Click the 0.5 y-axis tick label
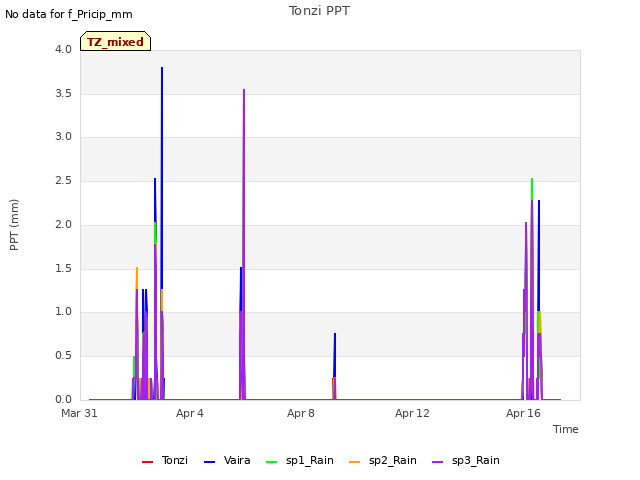 point(63,356)
